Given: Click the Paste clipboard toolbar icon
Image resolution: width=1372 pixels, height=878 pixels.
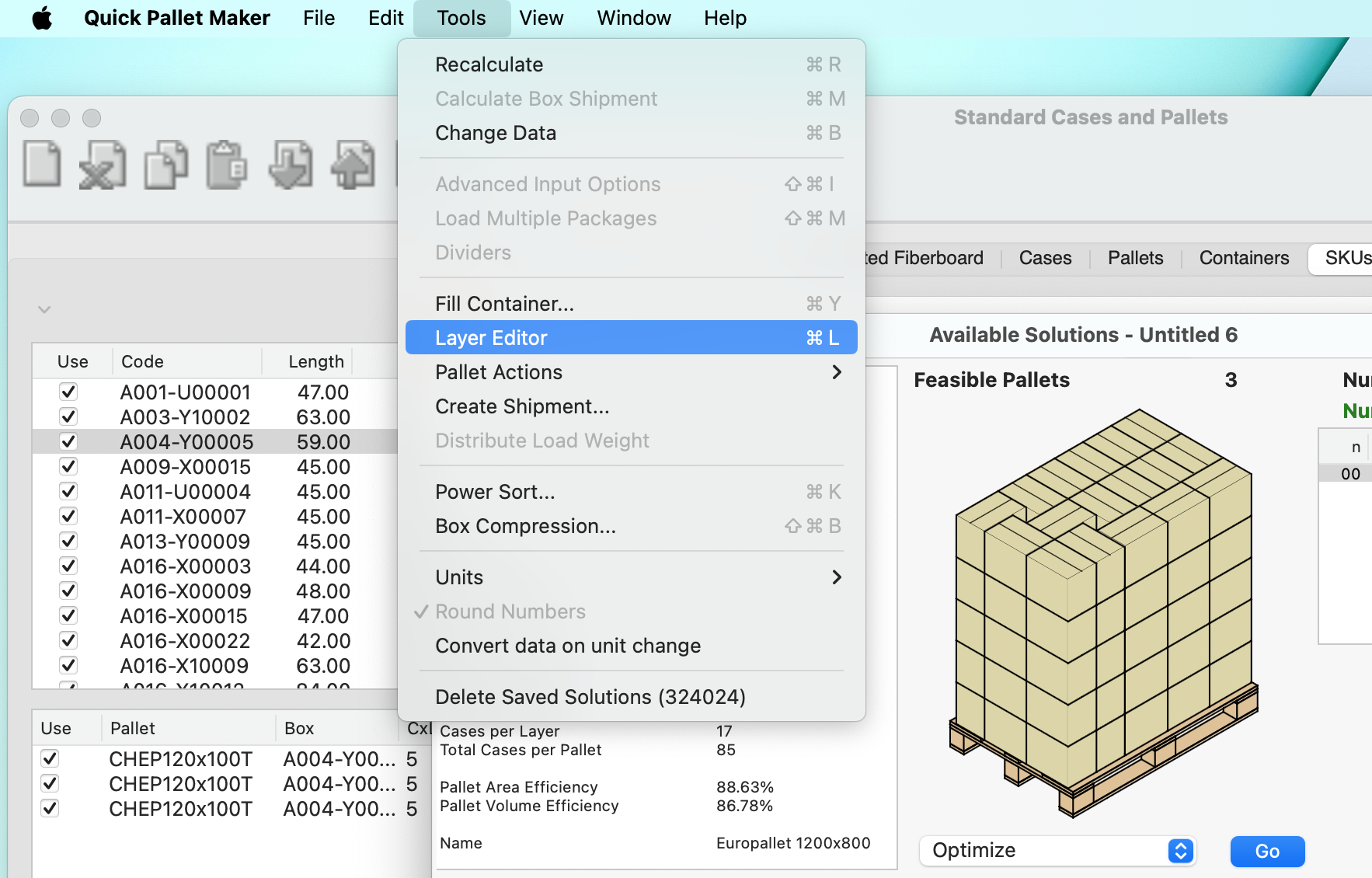Looking at the screenshot, I should [x=227, y=165].
